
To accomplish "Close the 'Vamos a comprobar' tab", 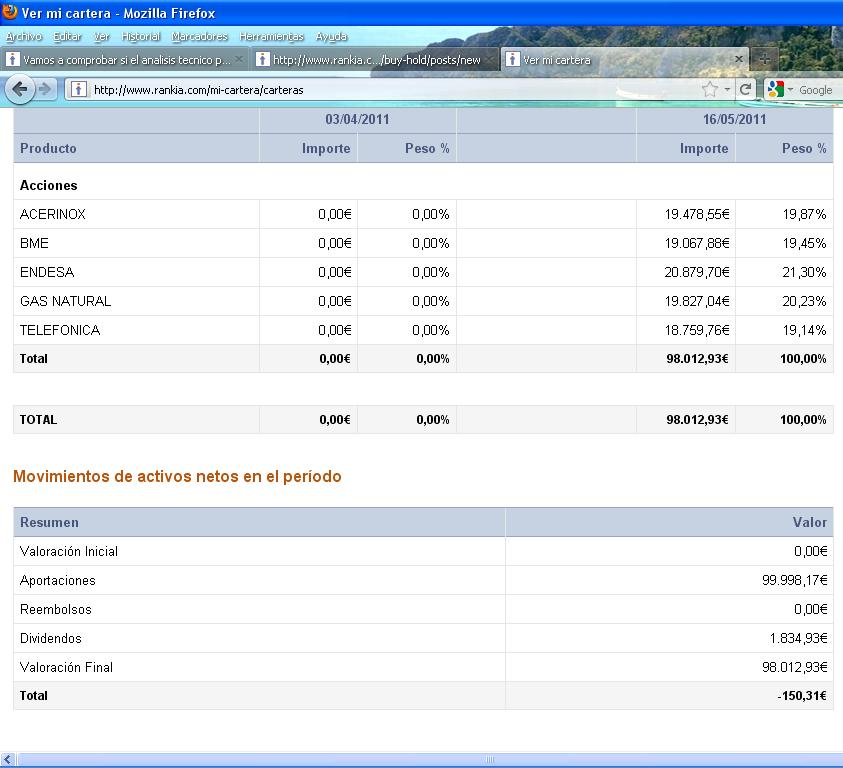I will 240,59.
